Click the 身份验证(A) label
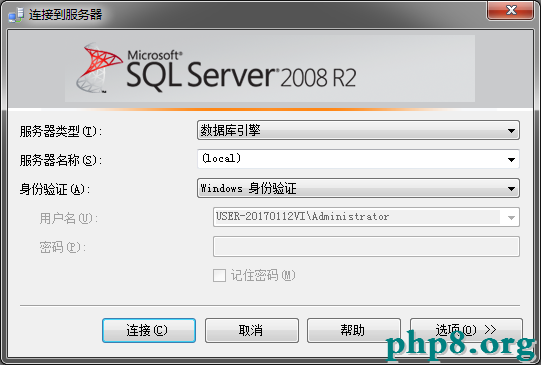The height and width of the screenshot is (365, 541). pos(55,189)
